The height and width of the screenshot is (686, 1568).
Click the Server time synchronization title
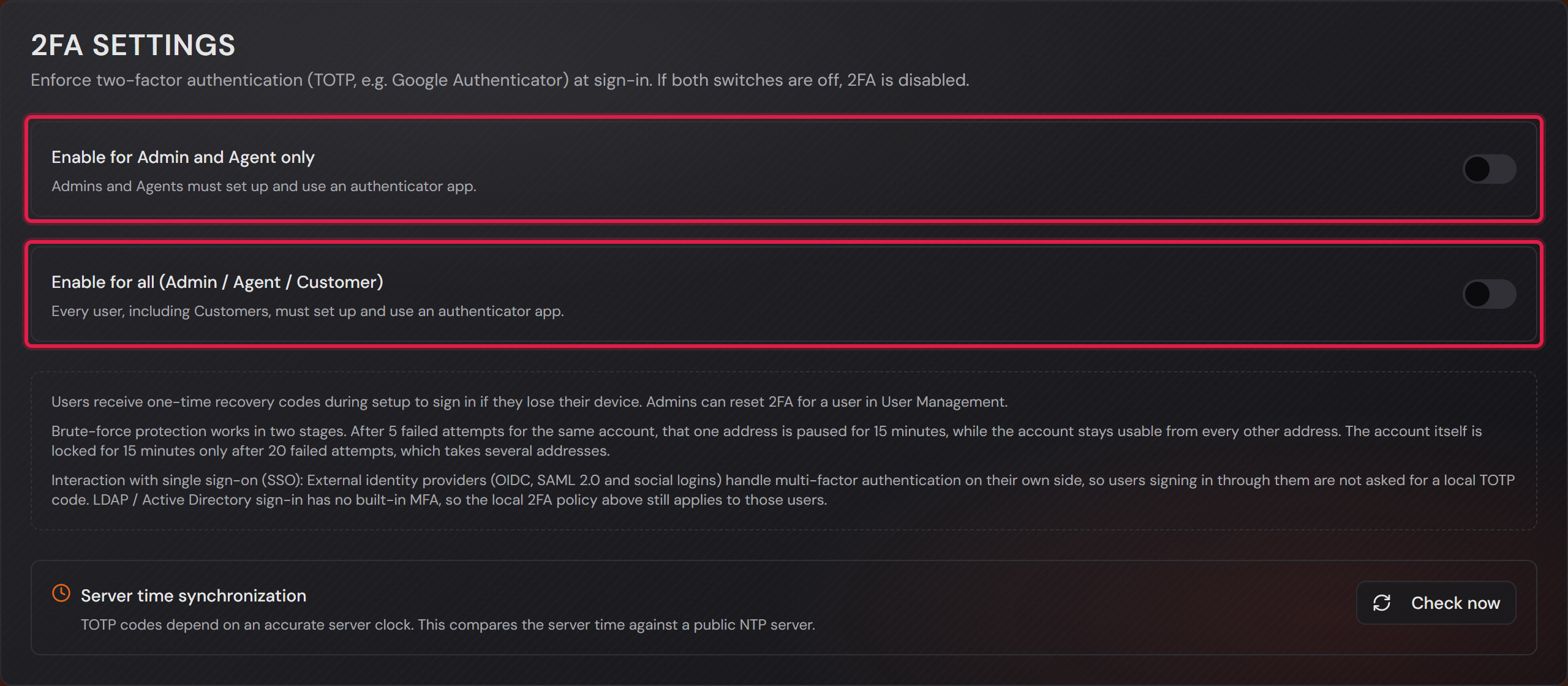[x=194, y=596]
